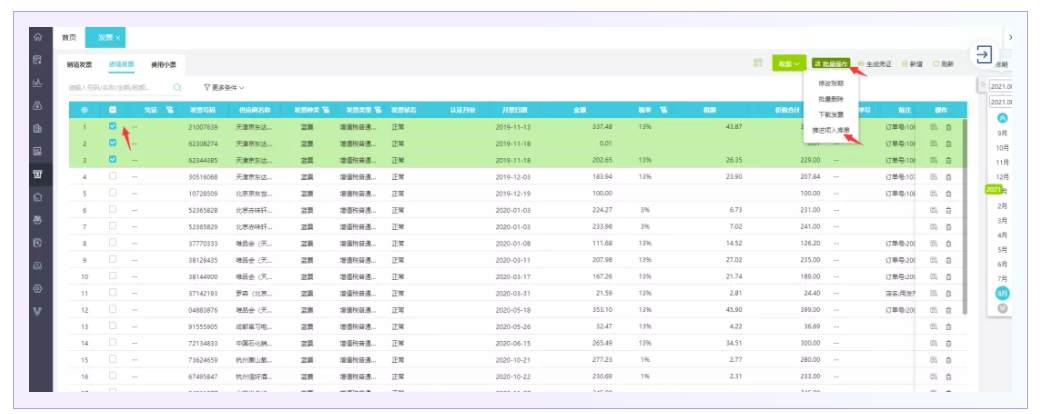This screenshot has width=1042, height=414.
Task: Open the green 取票 dropdown button
Action: coord(788,63)
